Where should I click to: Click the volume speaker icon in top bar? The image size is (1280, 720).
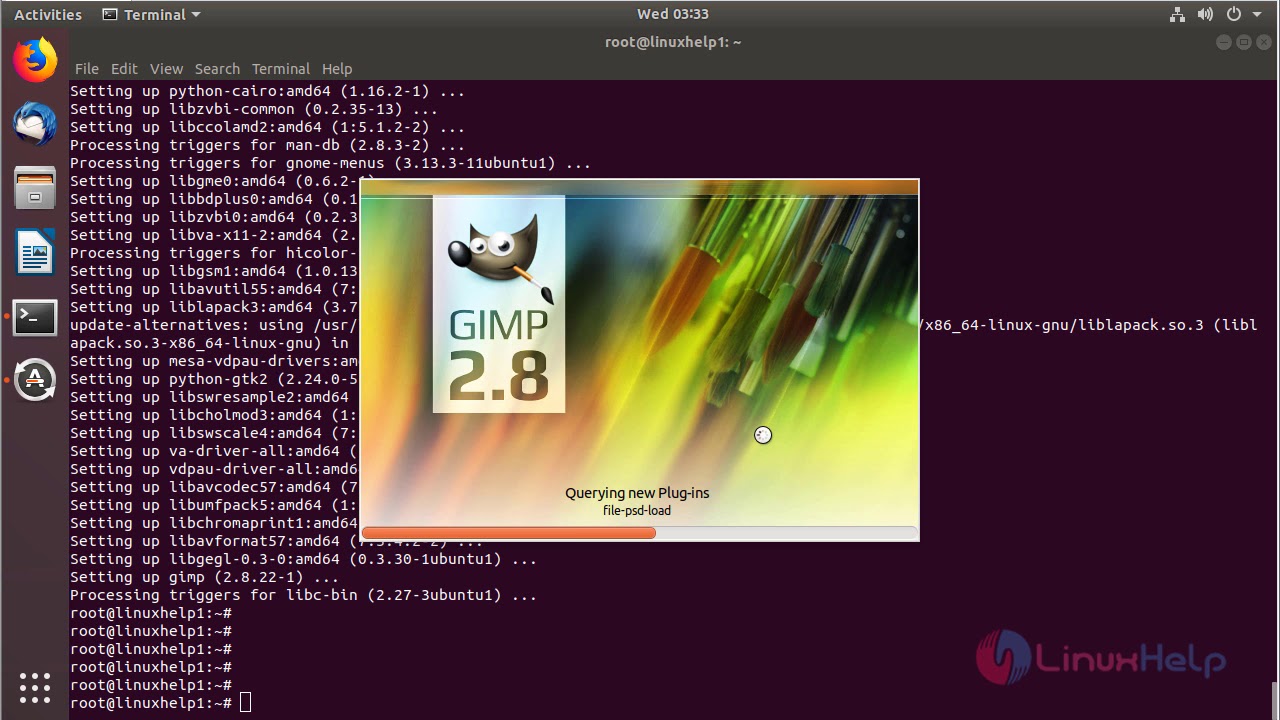pos(1204,14)
